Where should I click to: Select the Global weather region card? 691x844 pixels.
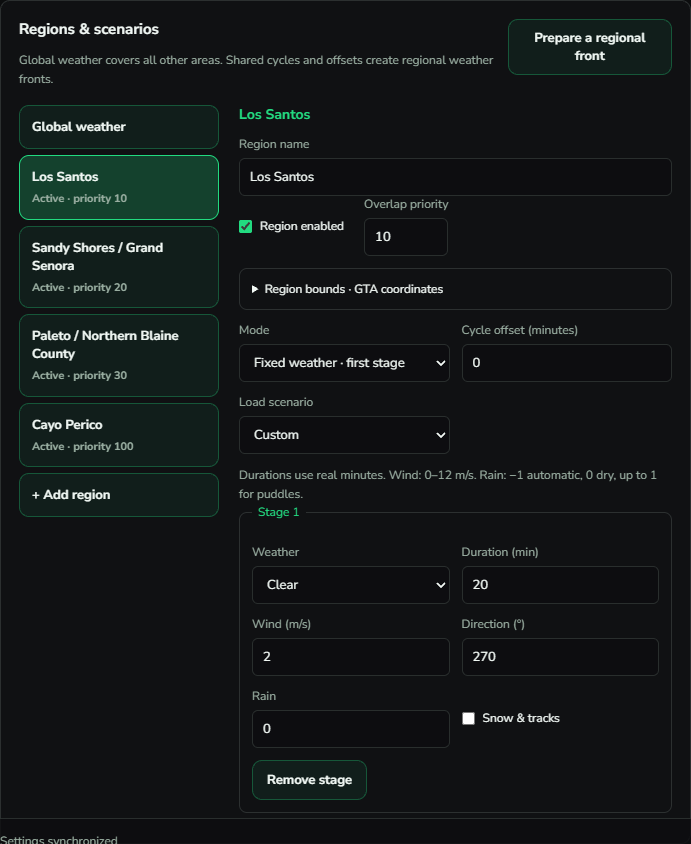coord(119,127)
